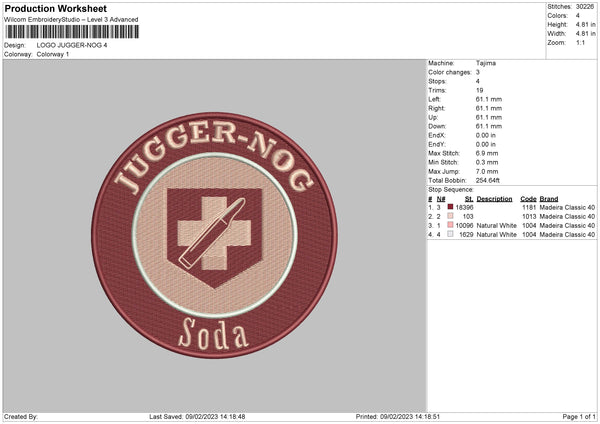This screenshot has width=600, height=424.
Task: Select the Color changes value 3
Action: point(478,72)
